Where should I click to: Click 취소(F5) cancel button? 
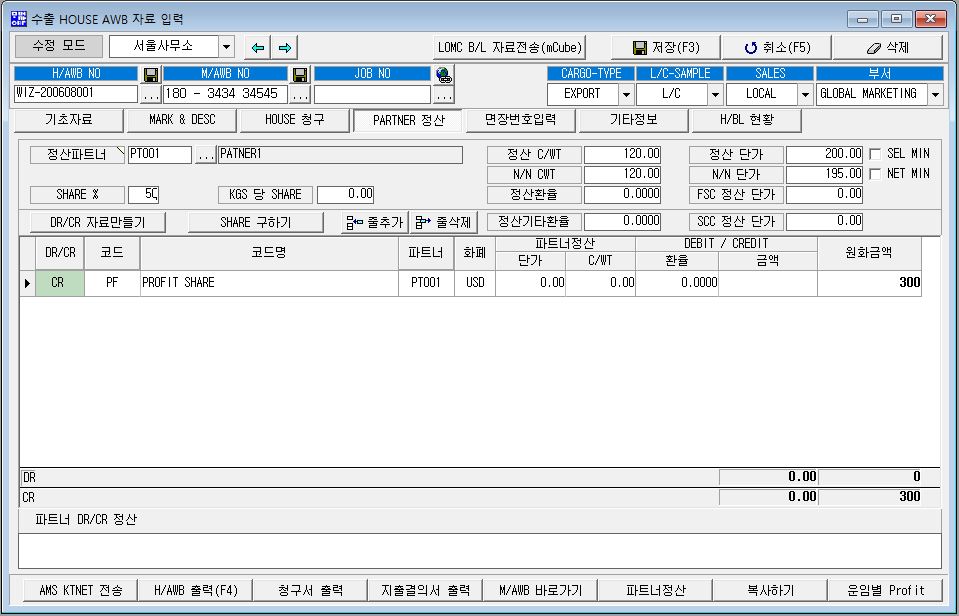pos(777,47)
